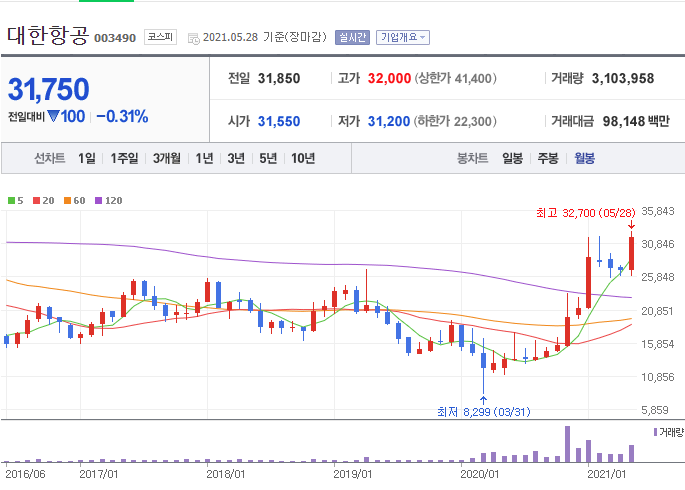
Task: Click the purple 거래량 volume legend marker
Action: pos(655,432)
